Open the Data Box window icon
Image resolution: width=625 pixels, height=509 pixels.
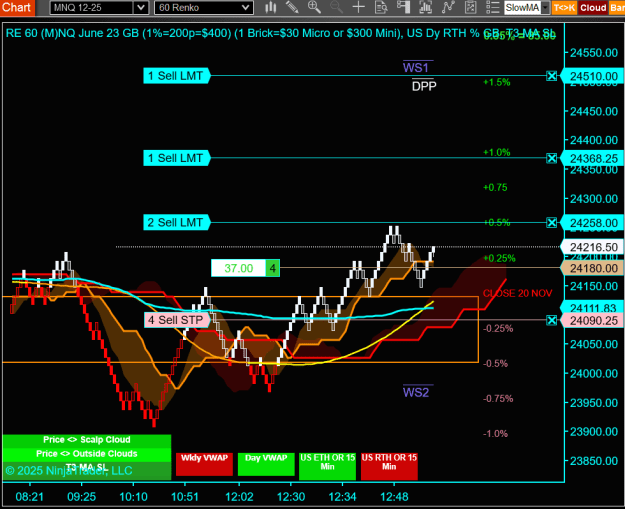pos(381,7)
